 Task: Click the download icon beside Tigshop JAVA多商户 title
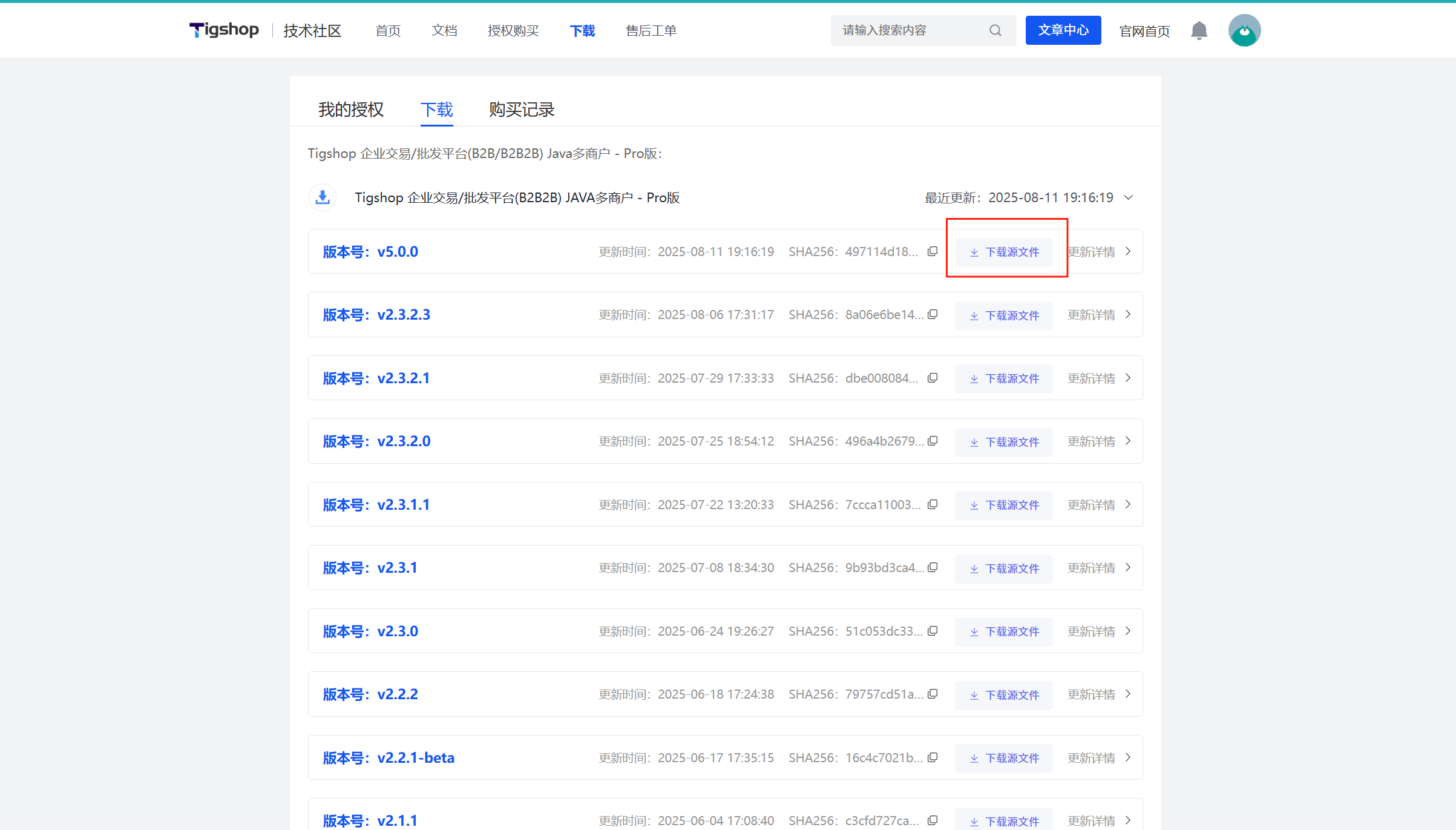click(x=323, y=197)
